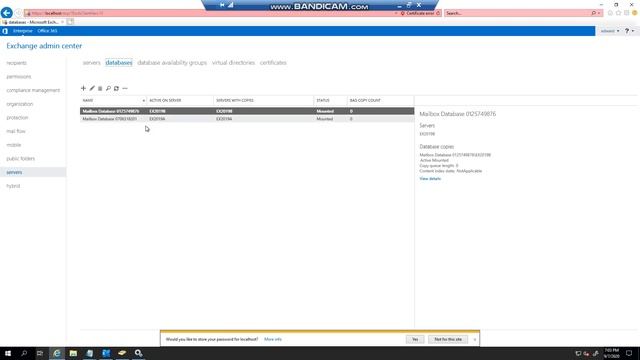The image size is (640, 360).
Task: Open the database availability groups tab
Action: 172,63
